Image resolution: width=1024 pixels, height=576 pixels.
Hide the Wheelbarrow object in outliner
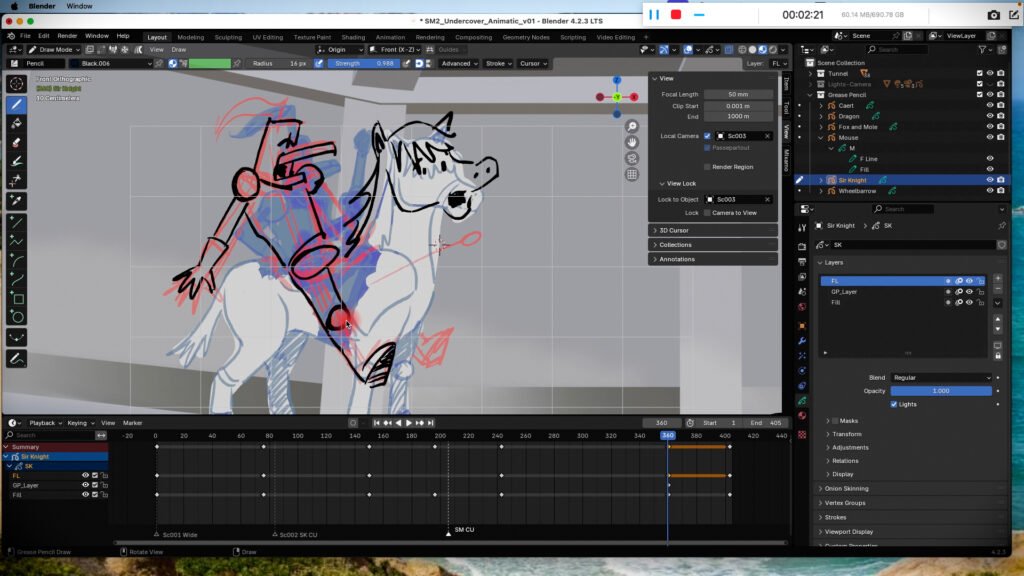tap(990, 191)
